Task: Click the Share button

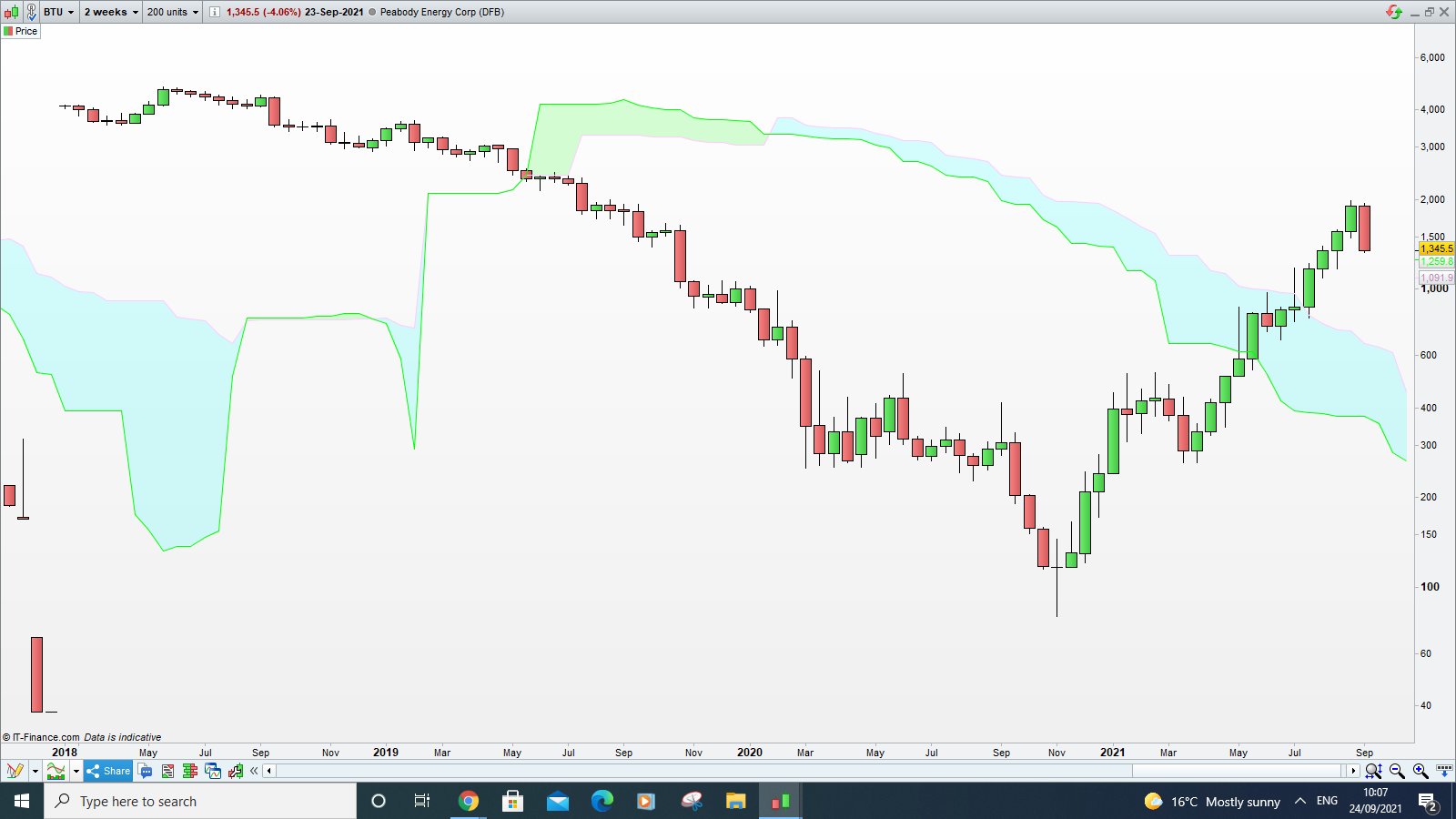Action: click(108, 771)
